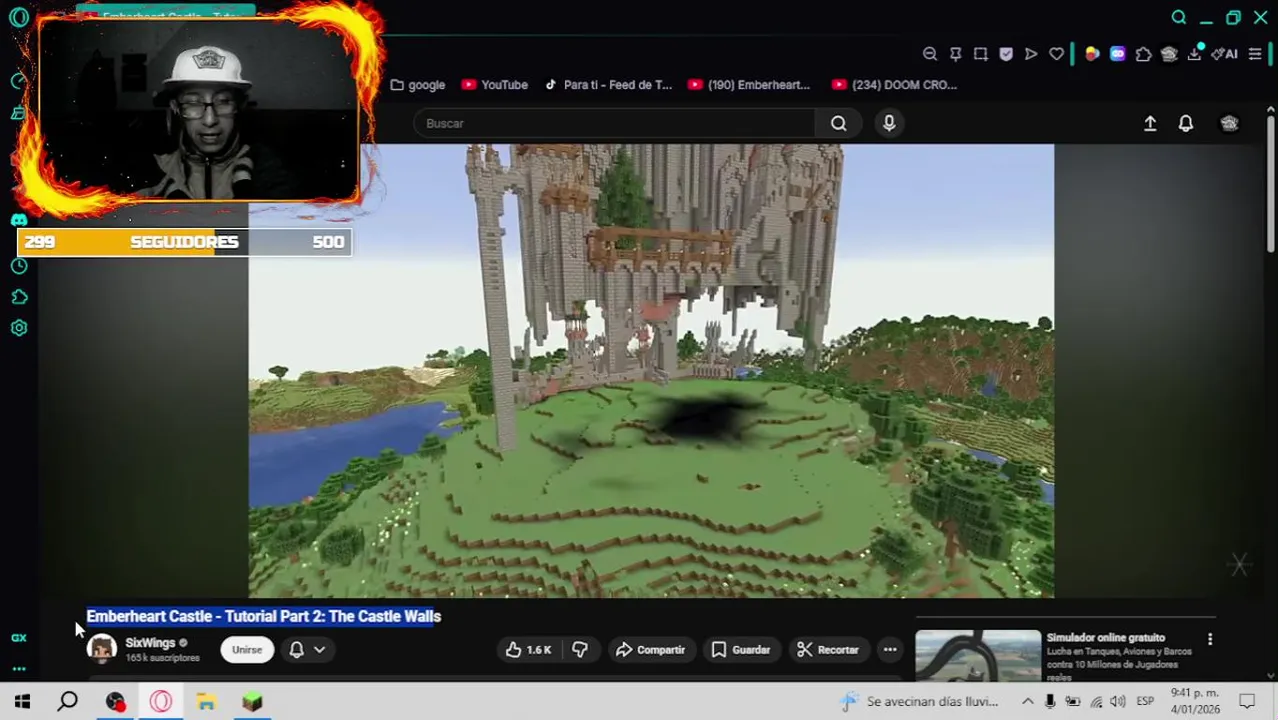This screenshot has height=720, width=1278.
Task: Dislike the video thumbs down
Action: click(x=580, y=650)
